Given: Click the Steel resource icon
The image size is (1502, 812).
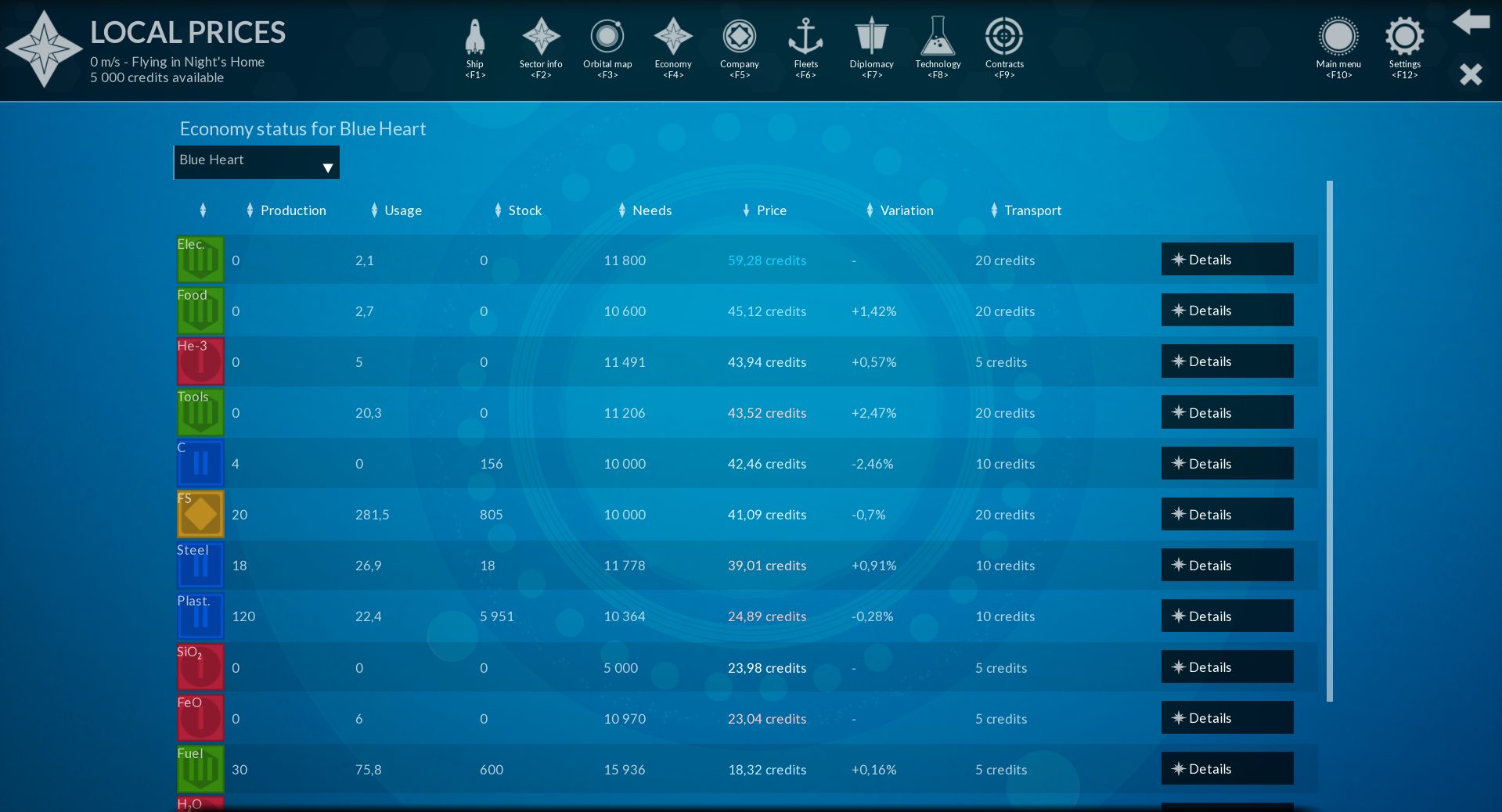Looking at the screenshot, I should tap(200, 565).
